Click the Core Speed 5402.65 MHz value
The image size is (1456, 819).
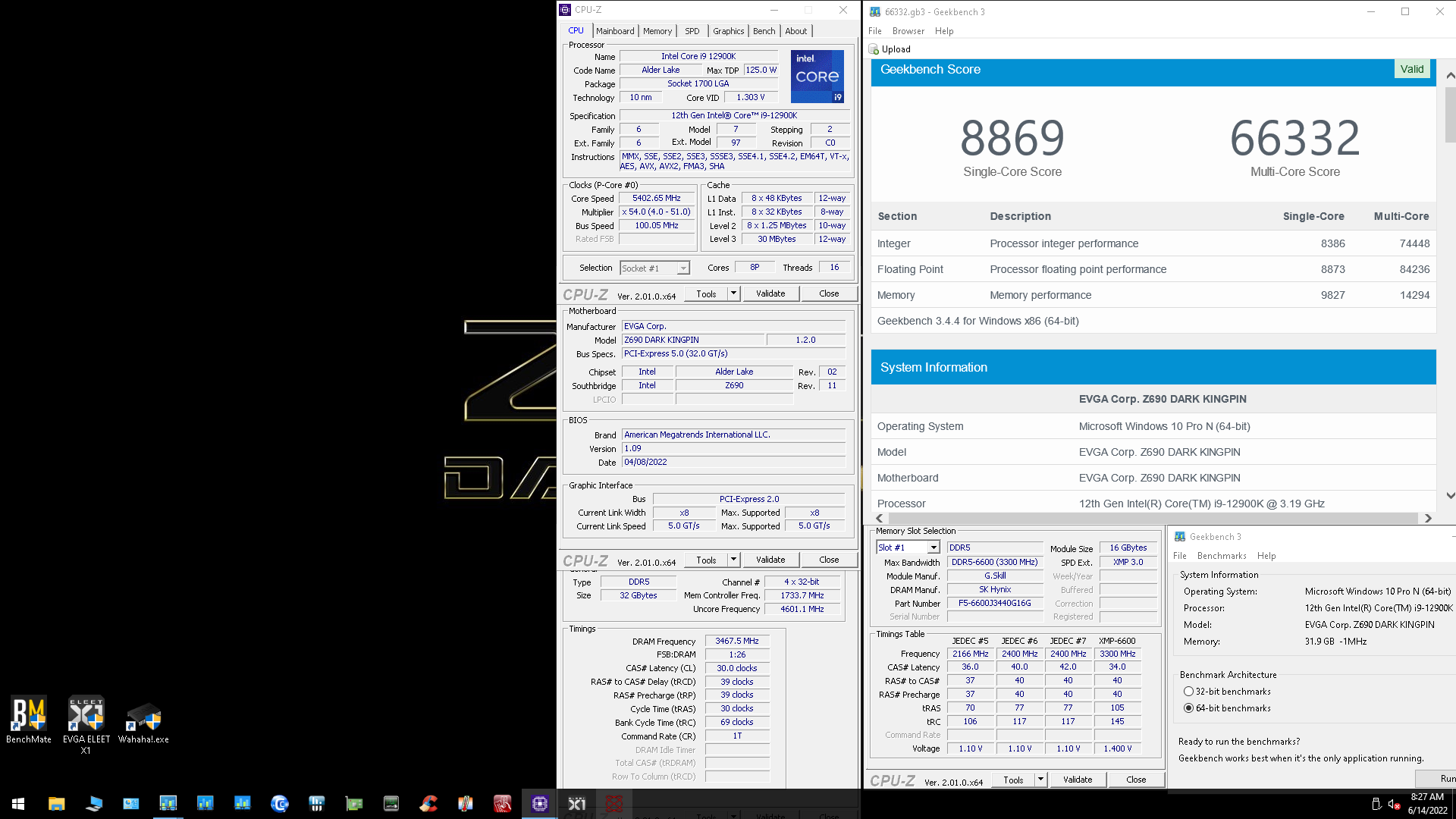point(657,198)
